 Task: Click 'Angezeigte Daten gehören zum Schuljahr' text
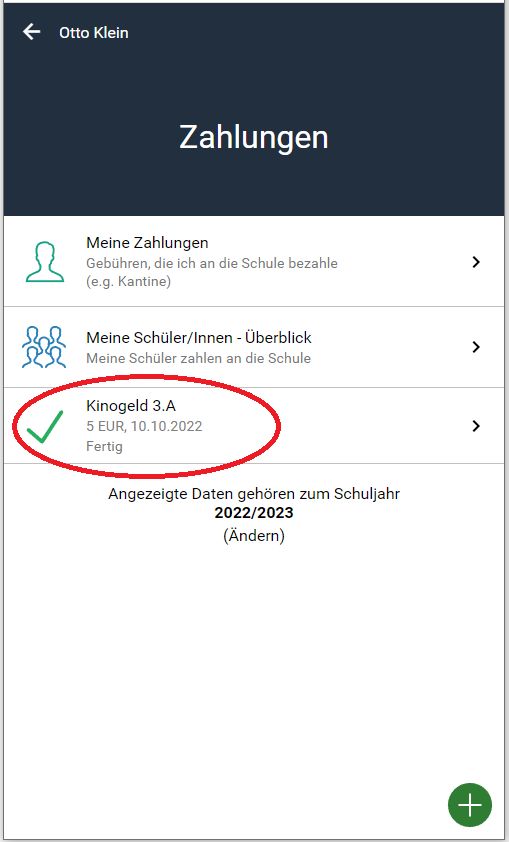coord(254,494)
